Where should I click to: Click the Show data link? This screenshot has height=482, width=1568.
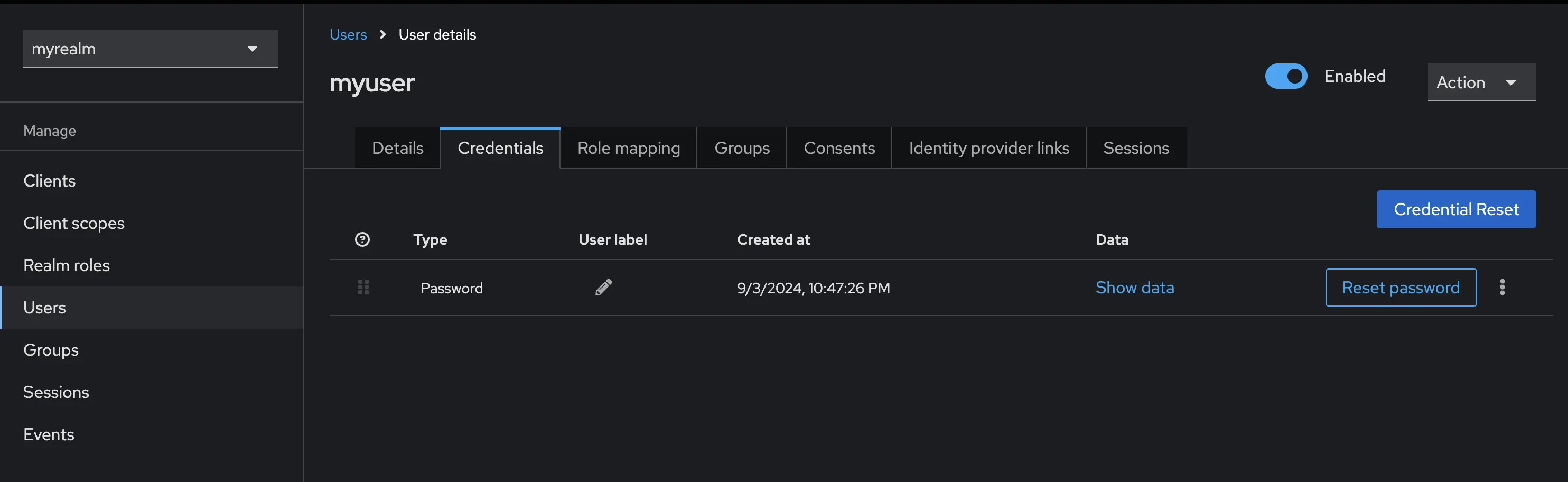tap(1135, 288)
